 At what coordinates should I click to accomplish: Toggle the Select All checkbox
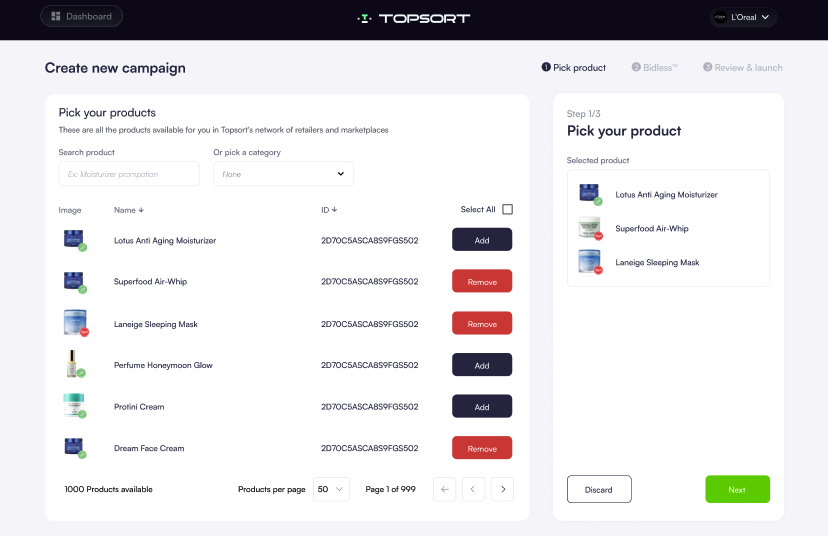(507, 209)
